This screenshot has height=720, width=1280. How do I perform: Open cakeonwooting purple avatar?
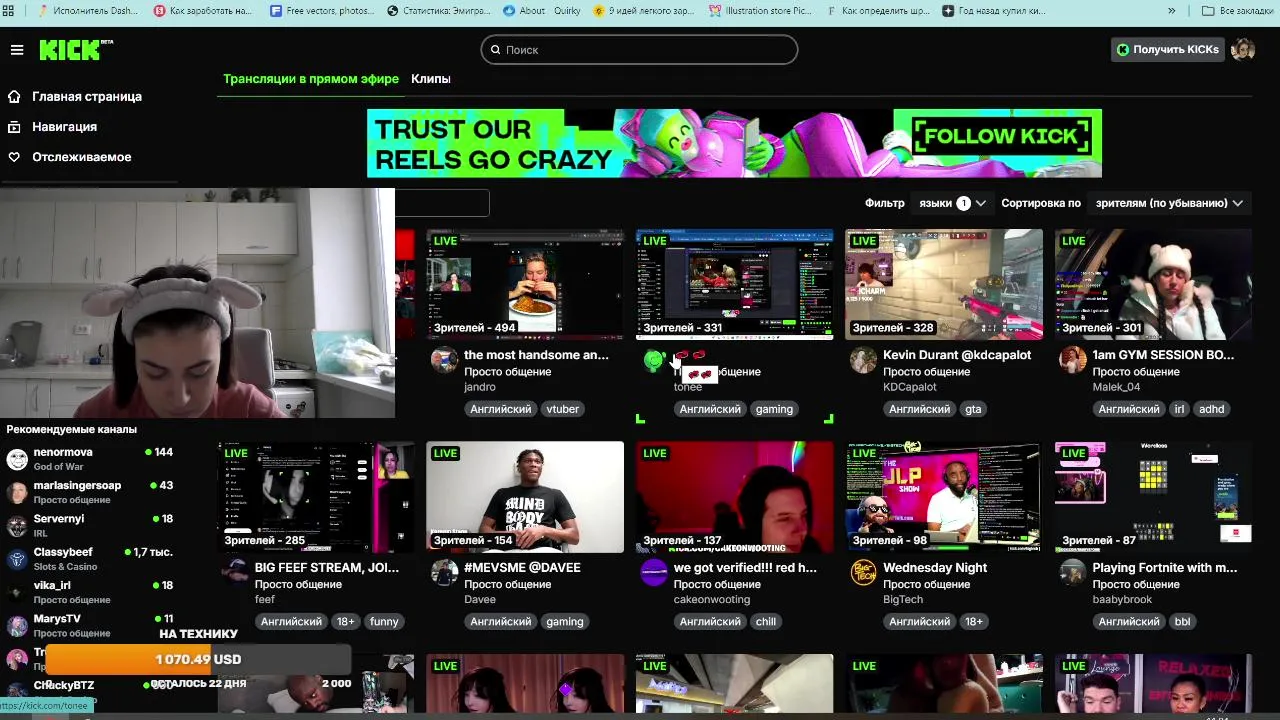[x=654, y=572]
